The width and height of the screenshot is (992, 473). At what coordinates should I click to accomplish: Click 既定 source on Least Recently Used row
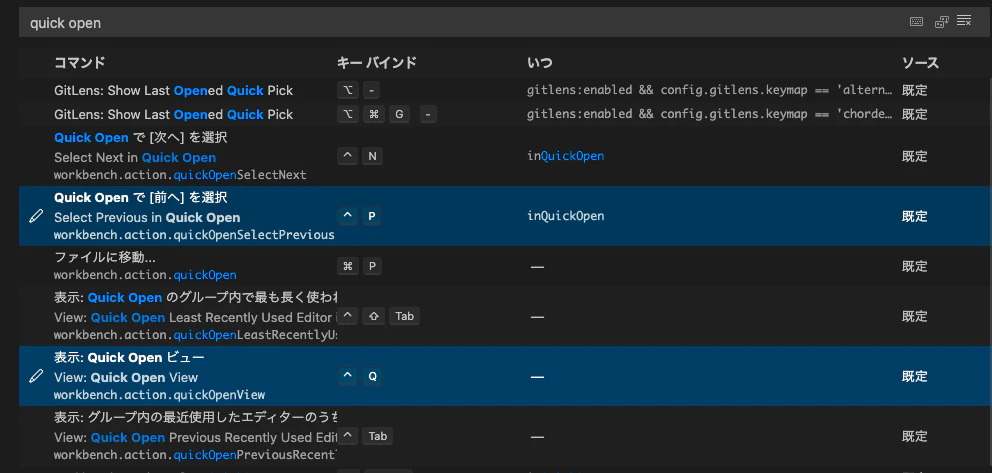[x=914, y=316]
